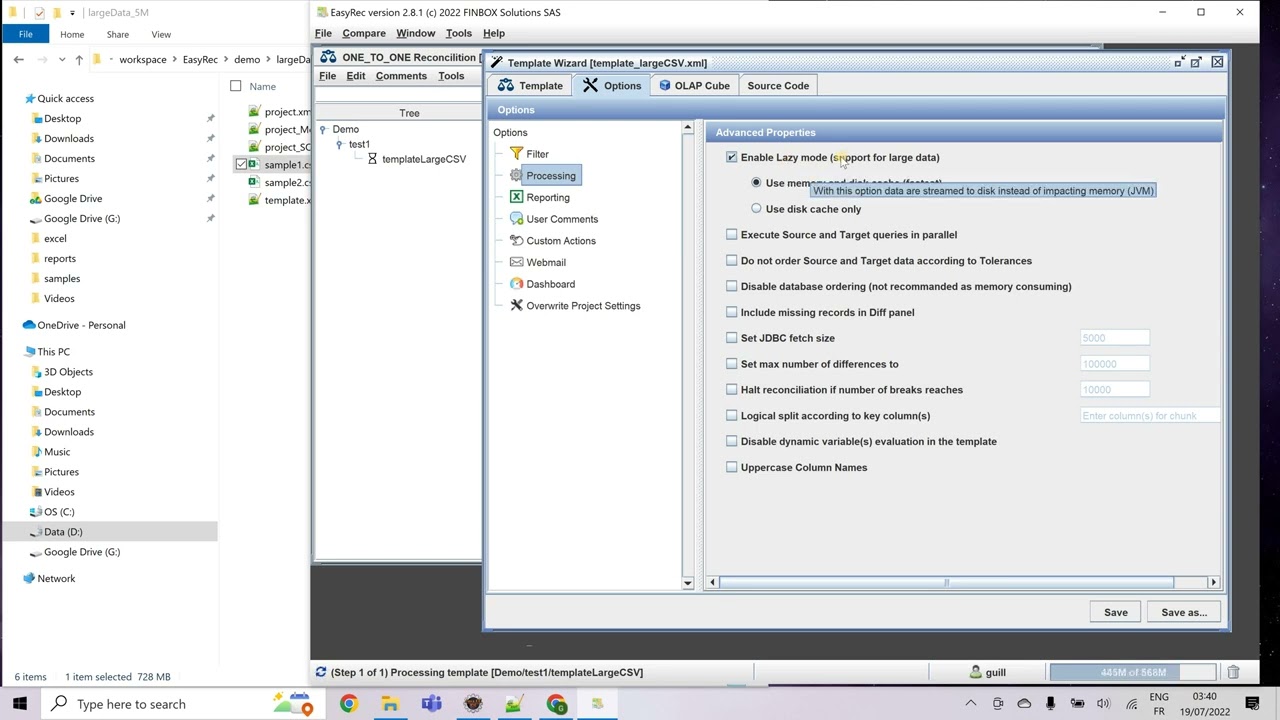
Task: Open Microsoft Teams from the taskbar
Action: coord(431,704)
